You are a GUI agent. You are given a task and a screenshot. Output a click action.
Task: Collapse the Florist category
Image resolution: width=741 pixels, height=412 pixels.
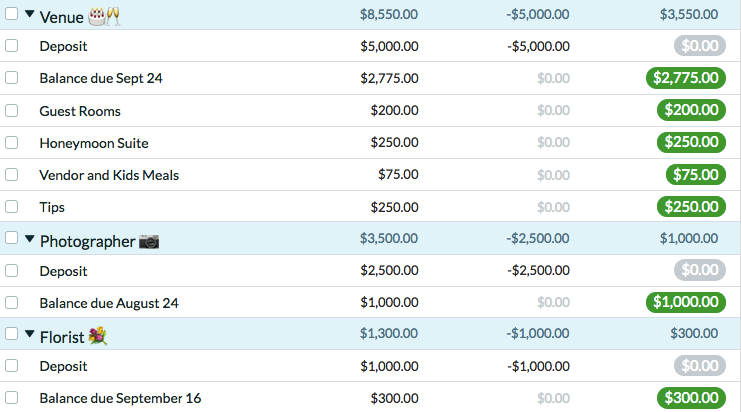[29, 335]
